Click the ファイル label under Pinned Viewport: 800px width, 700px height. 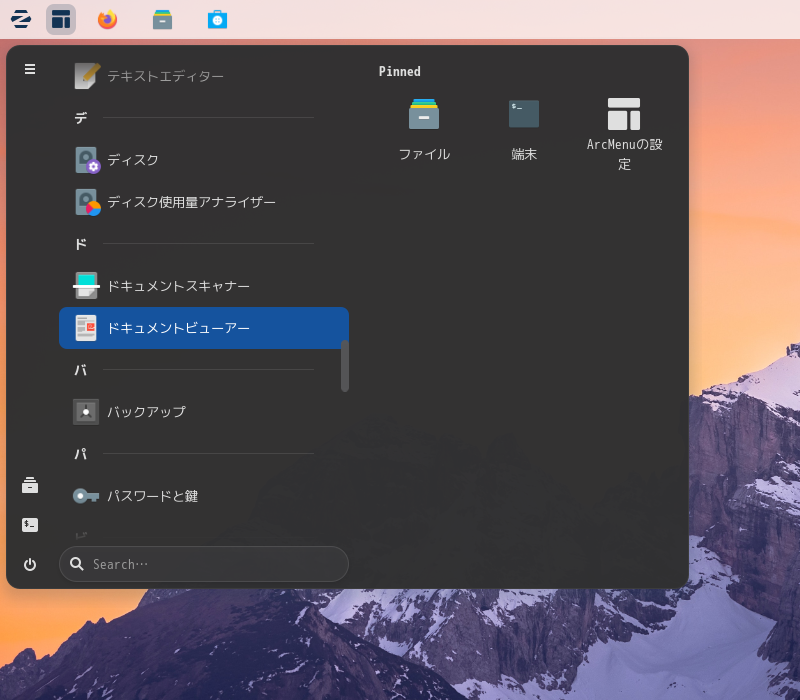424,154
